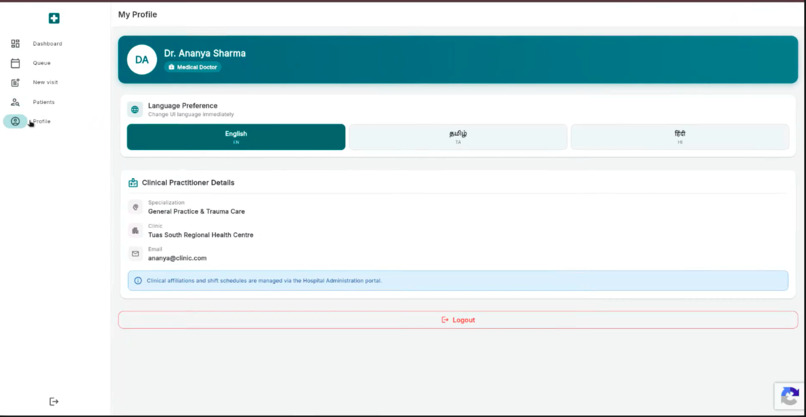Click the Clinical Practitioner Details heading

tap(188, 183)
